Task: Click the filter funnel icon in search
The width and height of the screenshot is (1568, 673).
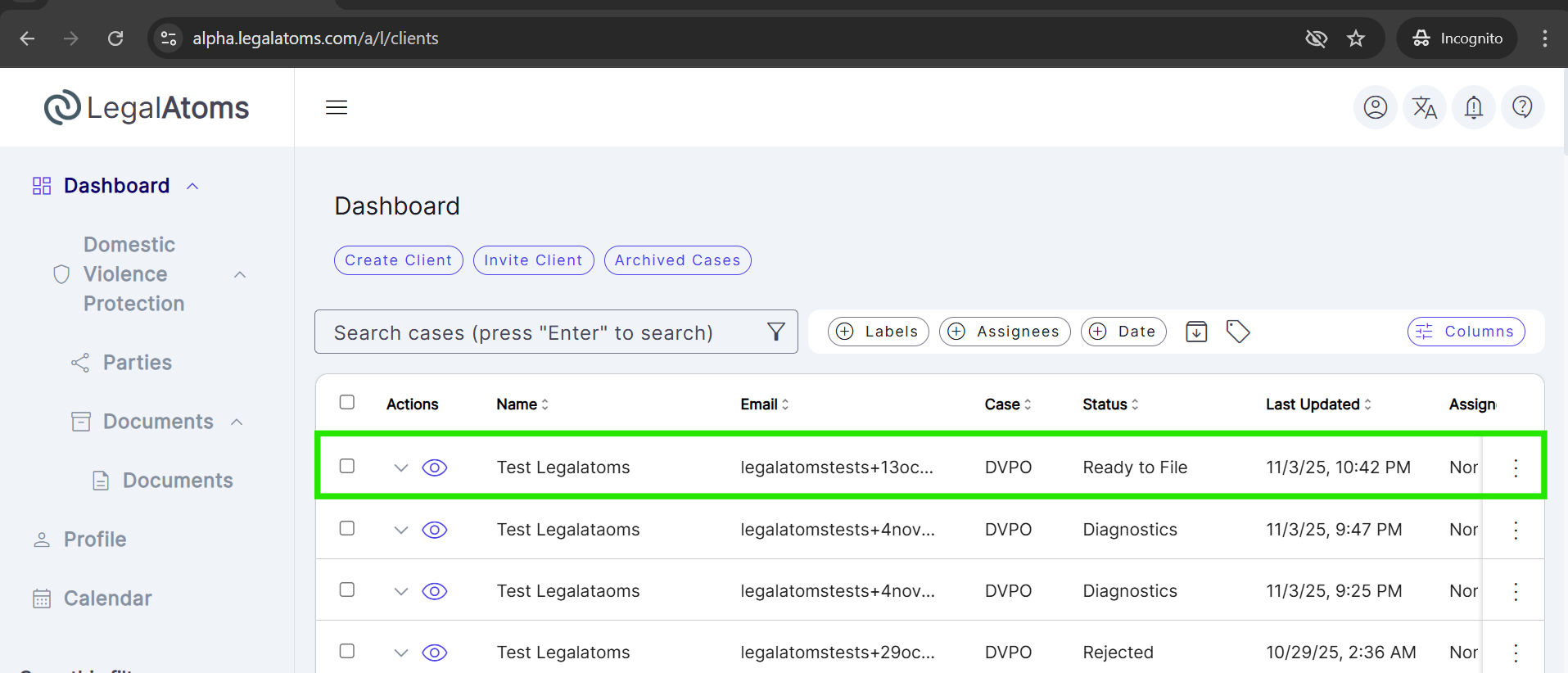Action: pyautogui.click(x=775, y=332)
